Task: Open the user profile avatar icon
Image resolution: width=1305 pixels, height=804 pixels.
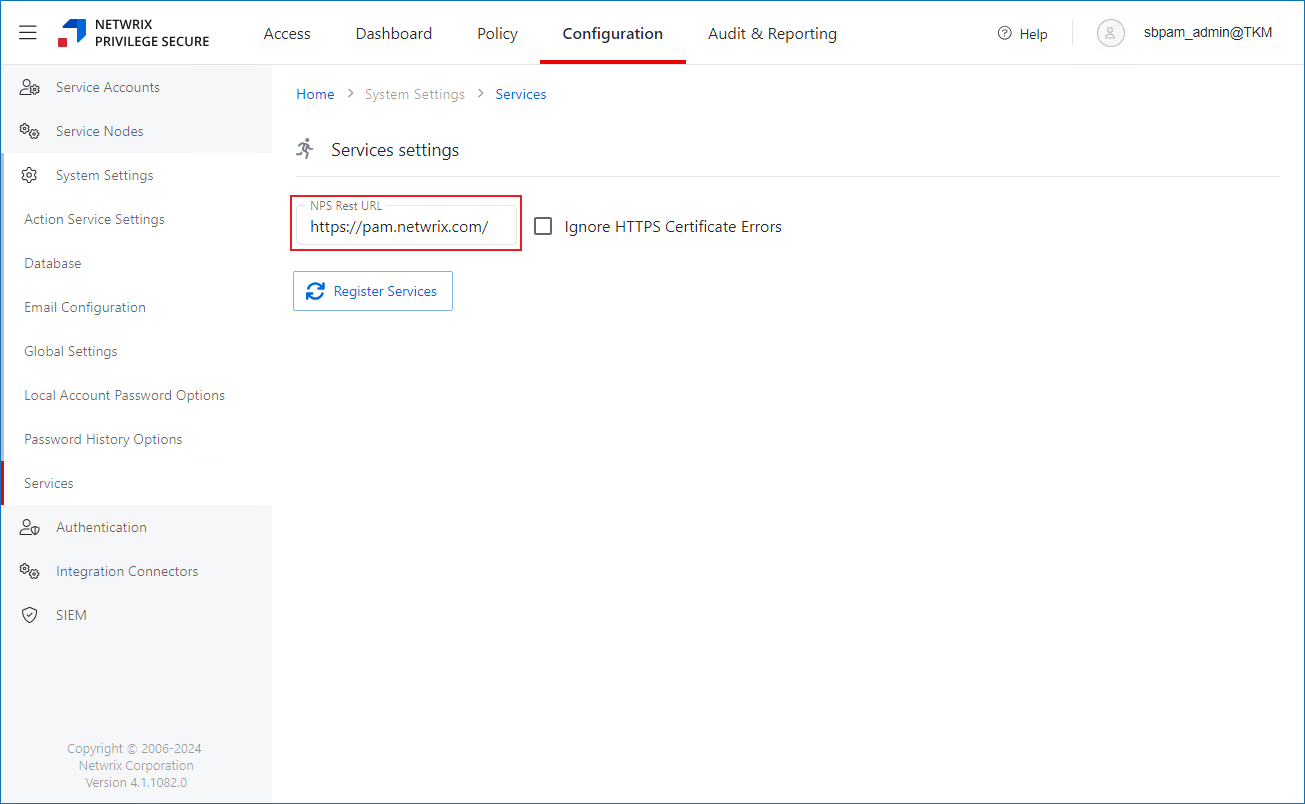Action: tap(1110, 33)
